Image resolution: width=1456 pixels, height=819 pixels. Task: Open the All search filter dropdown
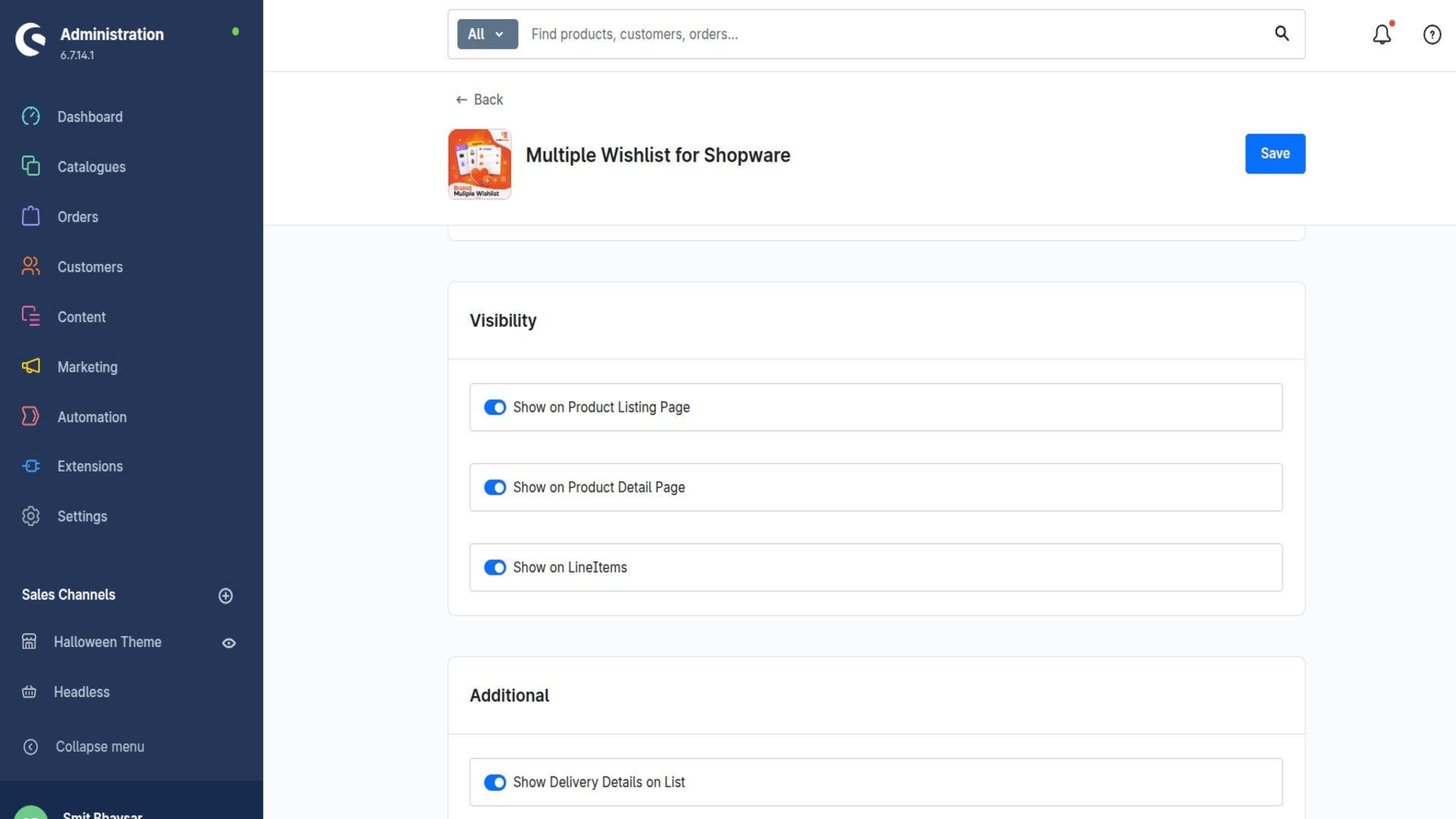tap(488, 34)
